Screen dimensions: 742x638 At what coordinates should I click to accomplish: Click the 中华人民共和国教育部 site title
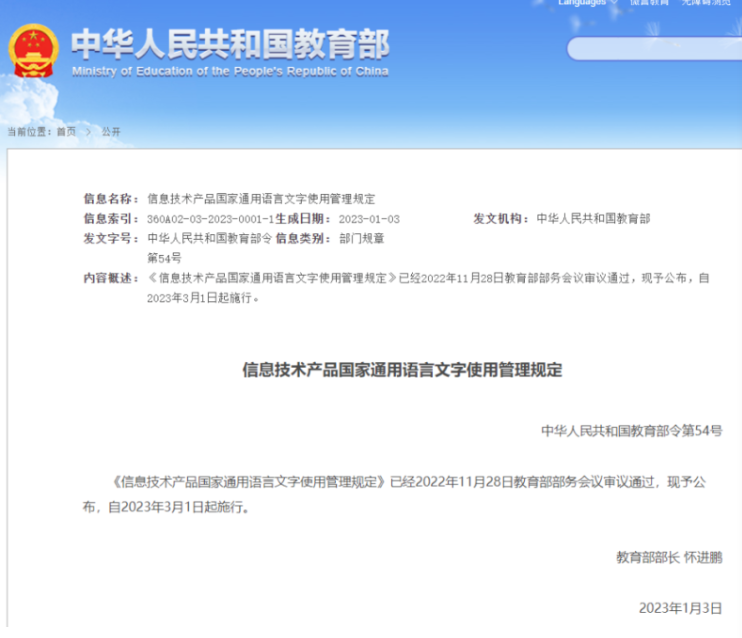tap(230, 44)
